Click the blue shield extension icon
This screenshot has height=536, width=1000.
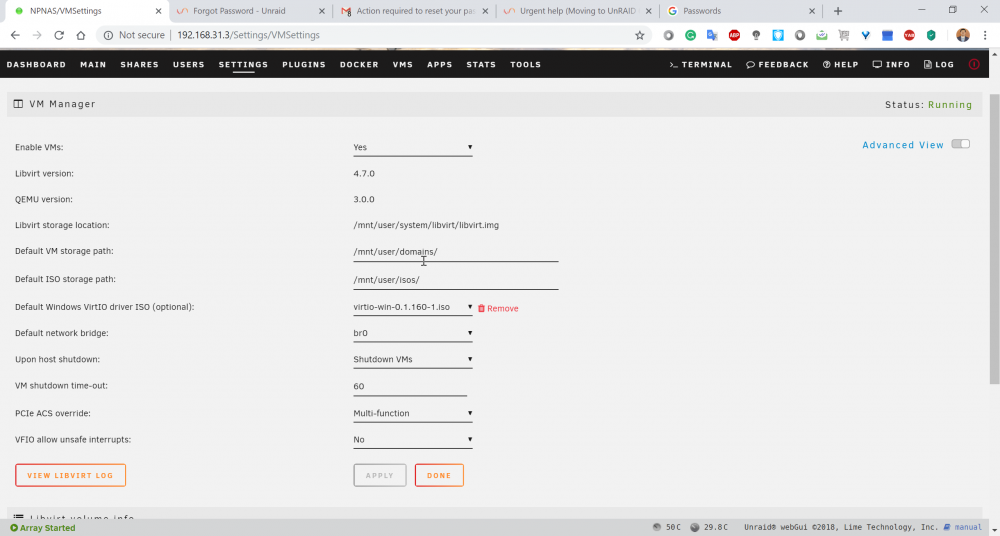coord(778,36)
